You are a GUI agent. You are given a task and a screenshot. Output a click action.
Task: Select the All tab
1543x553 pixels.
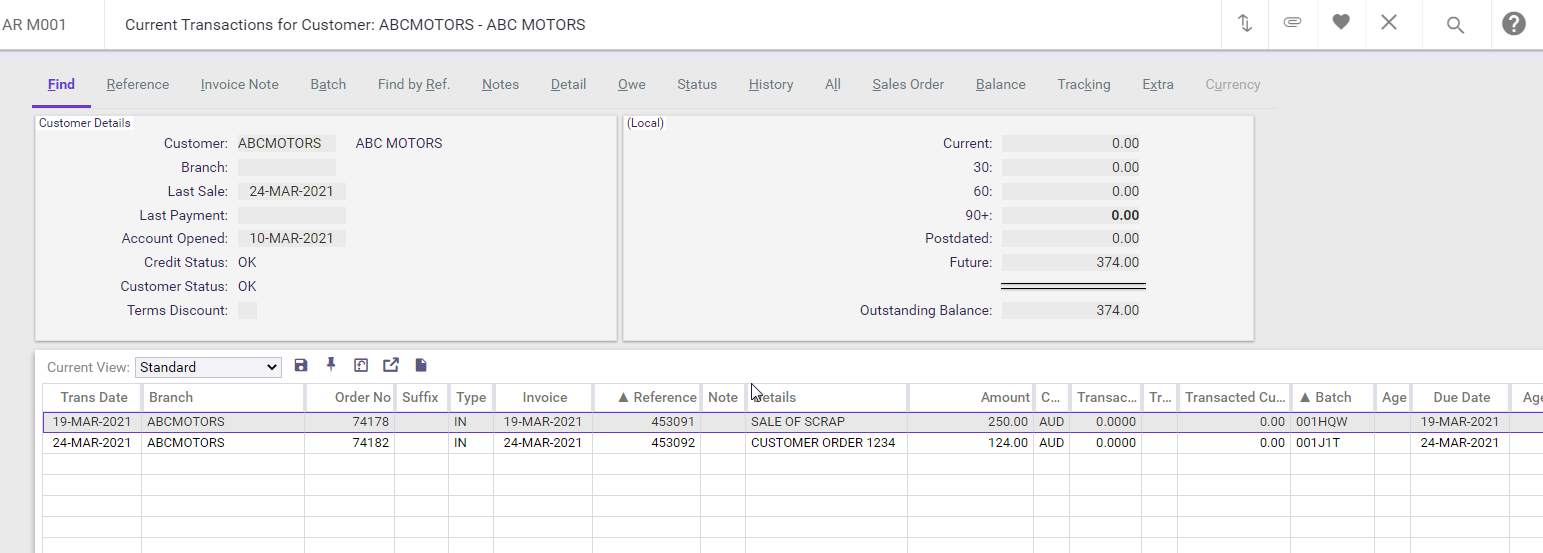tap(833, 85)
